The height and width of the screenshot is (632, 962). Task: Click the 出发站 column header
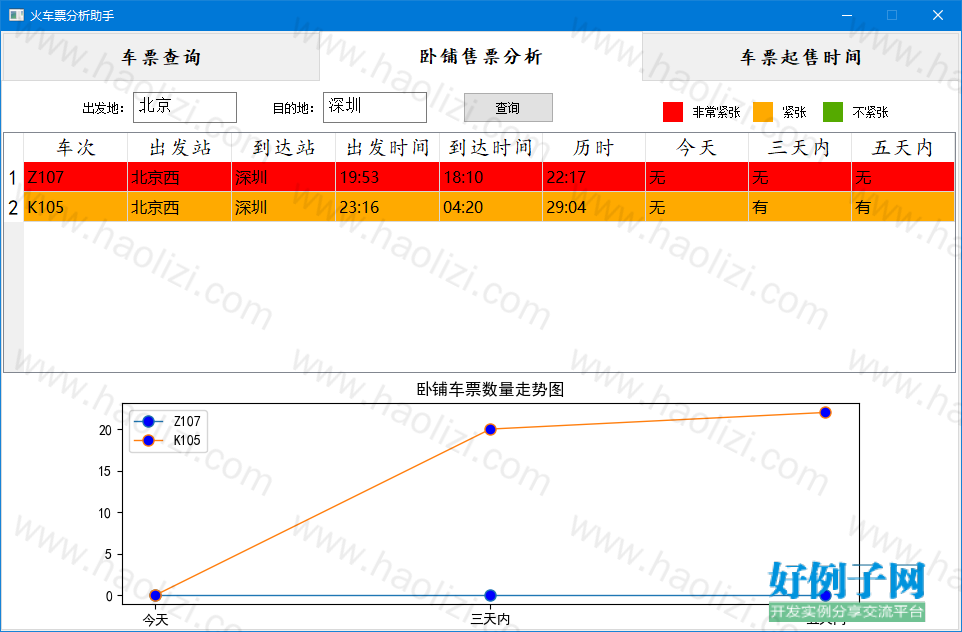tap(179, 148)
